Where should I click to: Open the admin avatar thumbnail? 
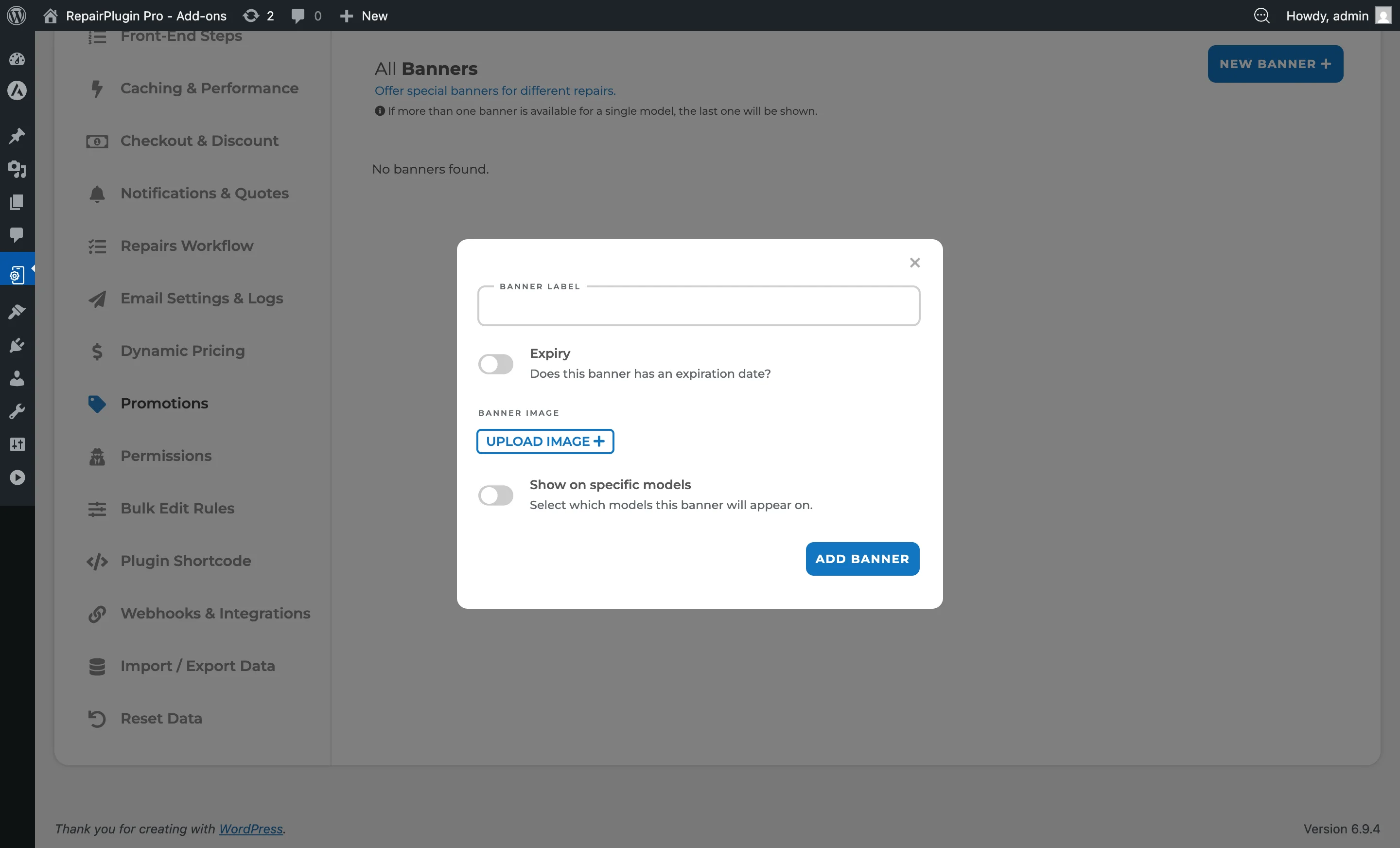tap(1383, 16)
